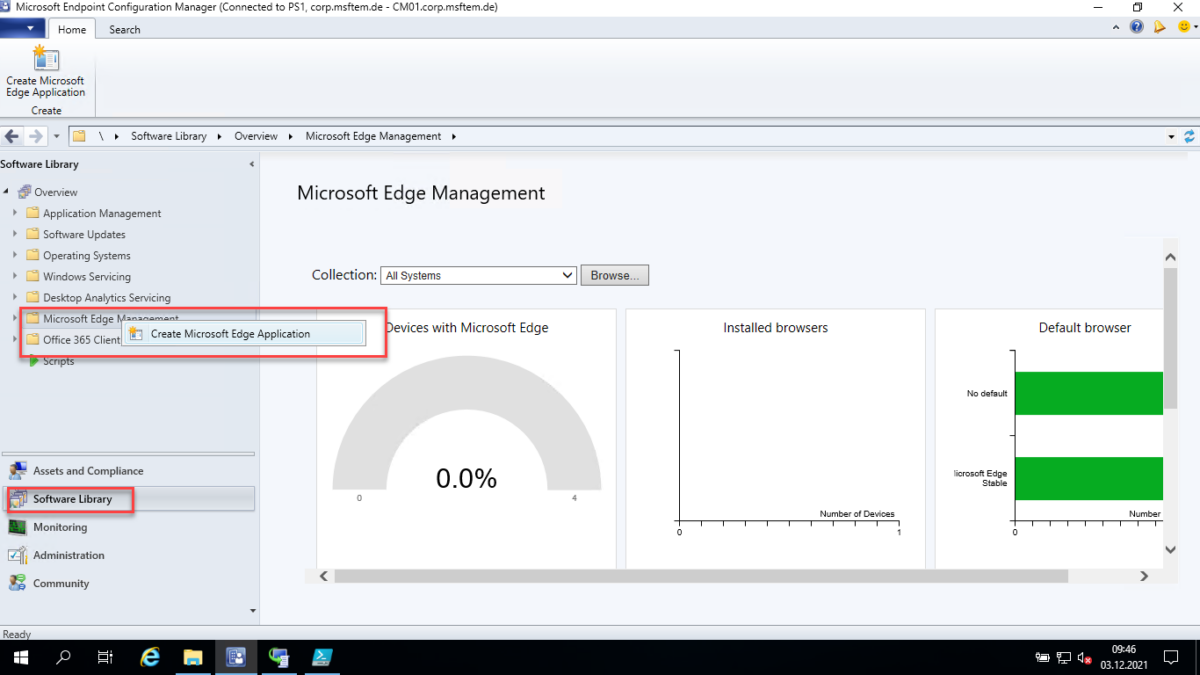Click the Help question mark button
This screenshot has width=1200, height=675.
coord(1136,26)
